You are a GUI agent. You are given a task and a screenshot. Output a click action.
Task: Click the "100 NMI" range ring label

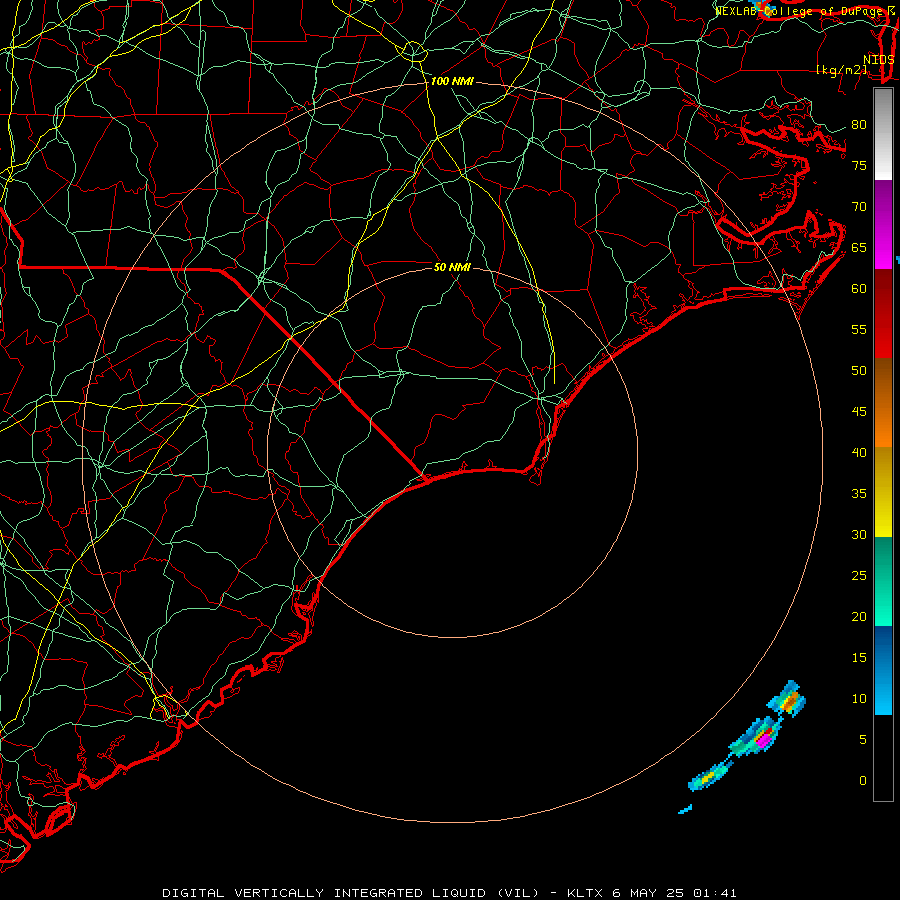click(x=452, y=82)
